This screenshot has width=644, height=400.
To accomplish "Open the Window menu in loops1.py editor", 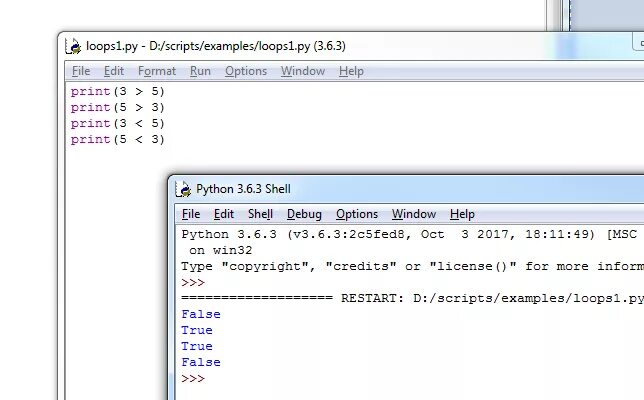I will [x=303, y=71].
